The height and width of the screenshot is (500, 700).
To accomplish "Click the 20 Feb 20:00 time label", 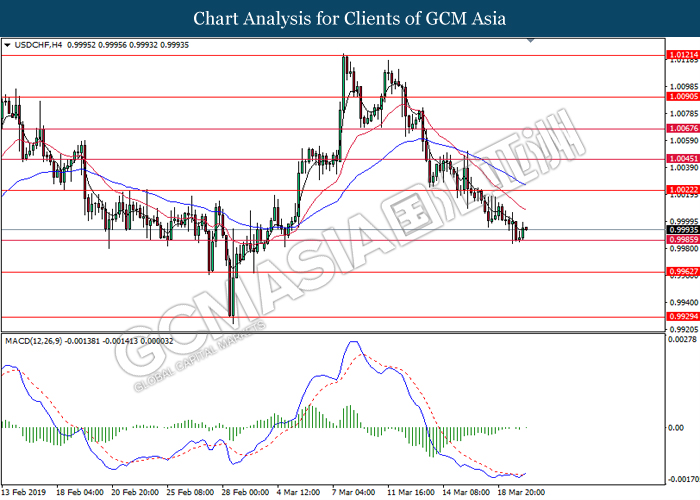I will point(135,492).
